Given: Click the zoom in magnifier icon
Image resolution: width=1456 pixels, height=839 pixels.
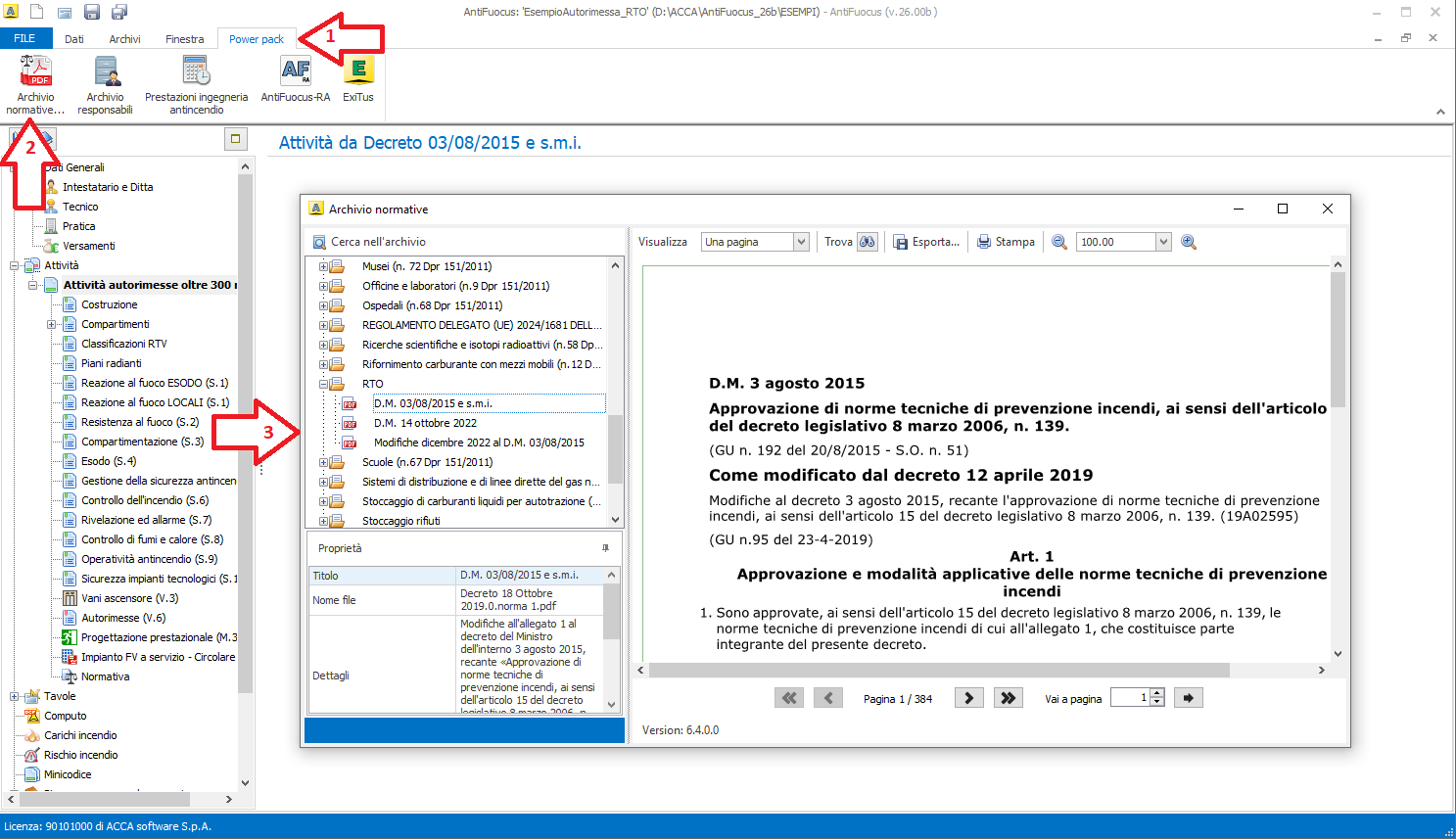Looking at the screenshot, I should [x=1189, y=242].
